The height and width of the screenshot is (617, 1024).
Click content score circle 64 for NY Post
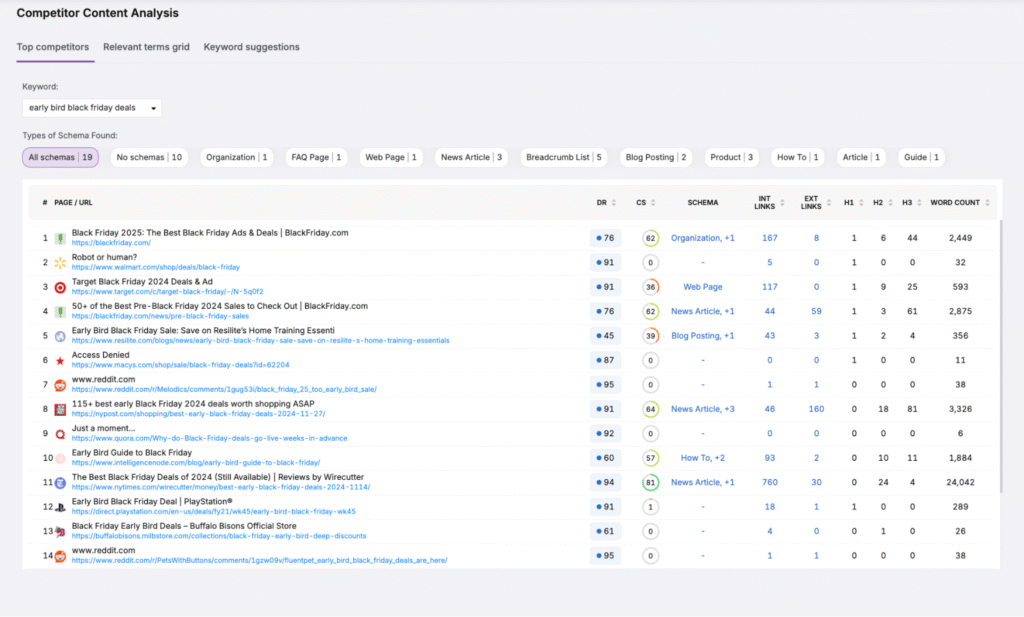(650, 409)
